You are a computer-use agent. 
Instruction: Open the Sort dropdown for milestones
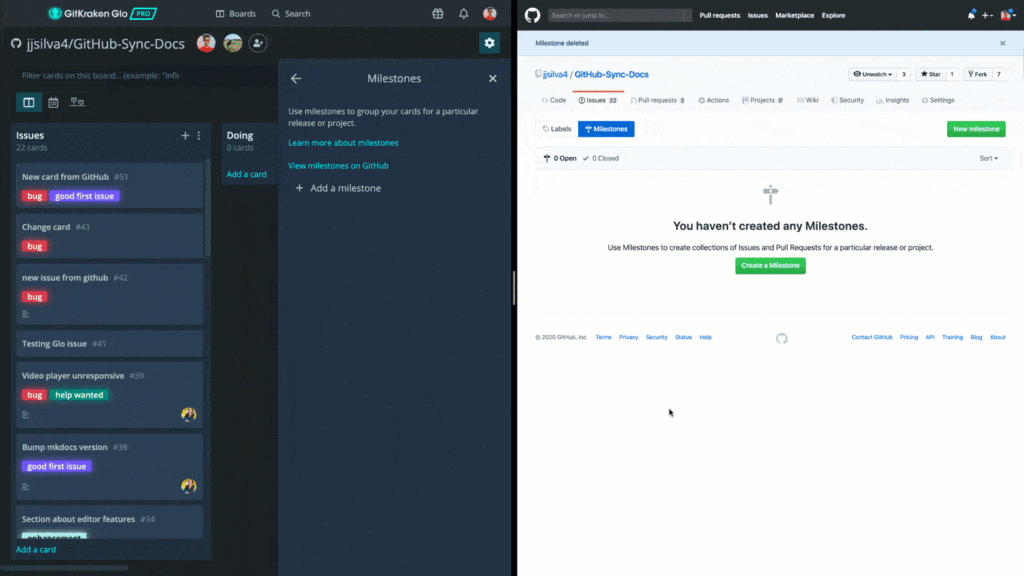coord(989,158)
